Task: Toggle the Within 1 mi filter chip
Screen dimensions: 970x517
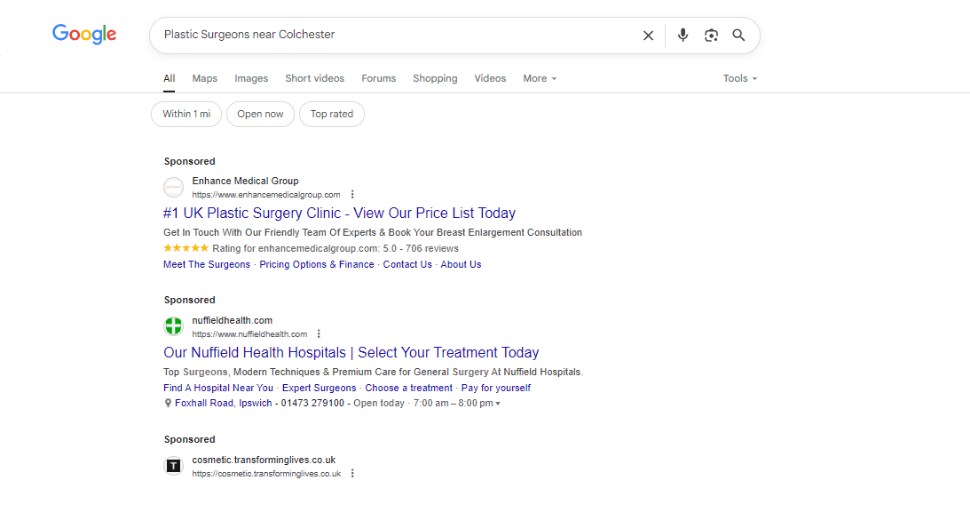Action: tap(186, 114)
